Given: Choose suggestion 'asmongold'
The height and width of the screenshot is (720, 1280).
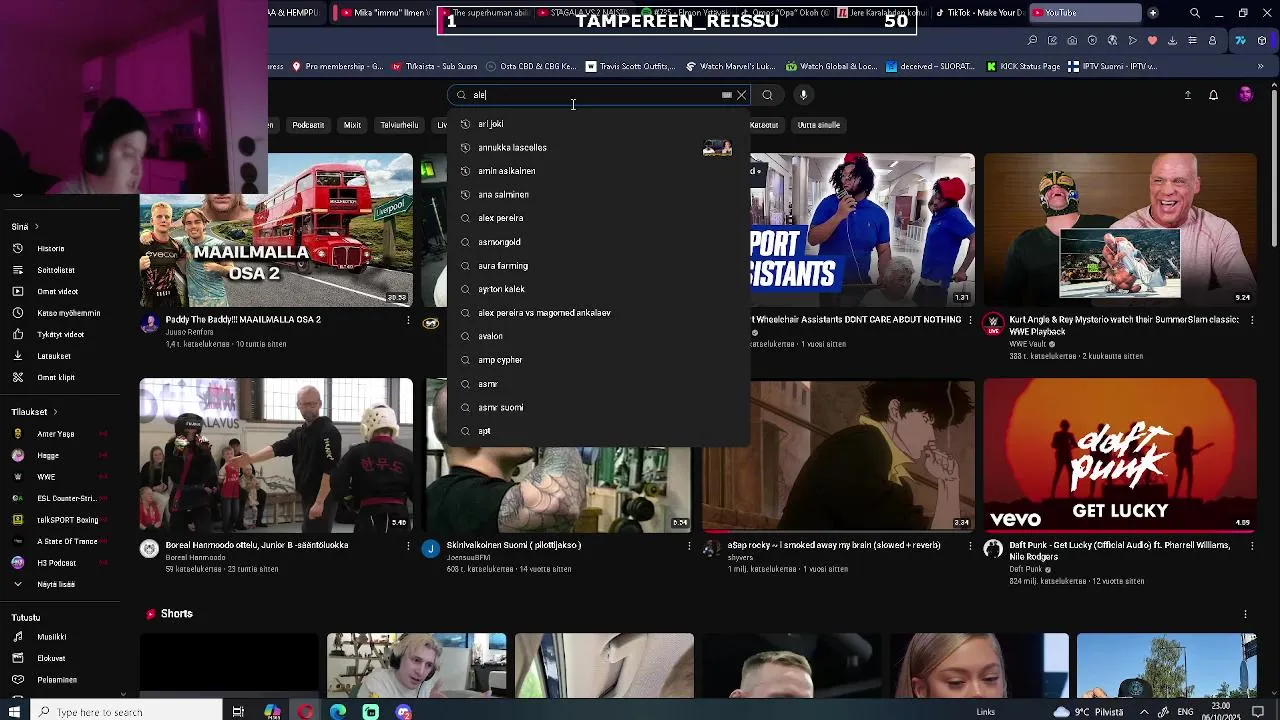Looking at the screenshot, I should point(598,242).
